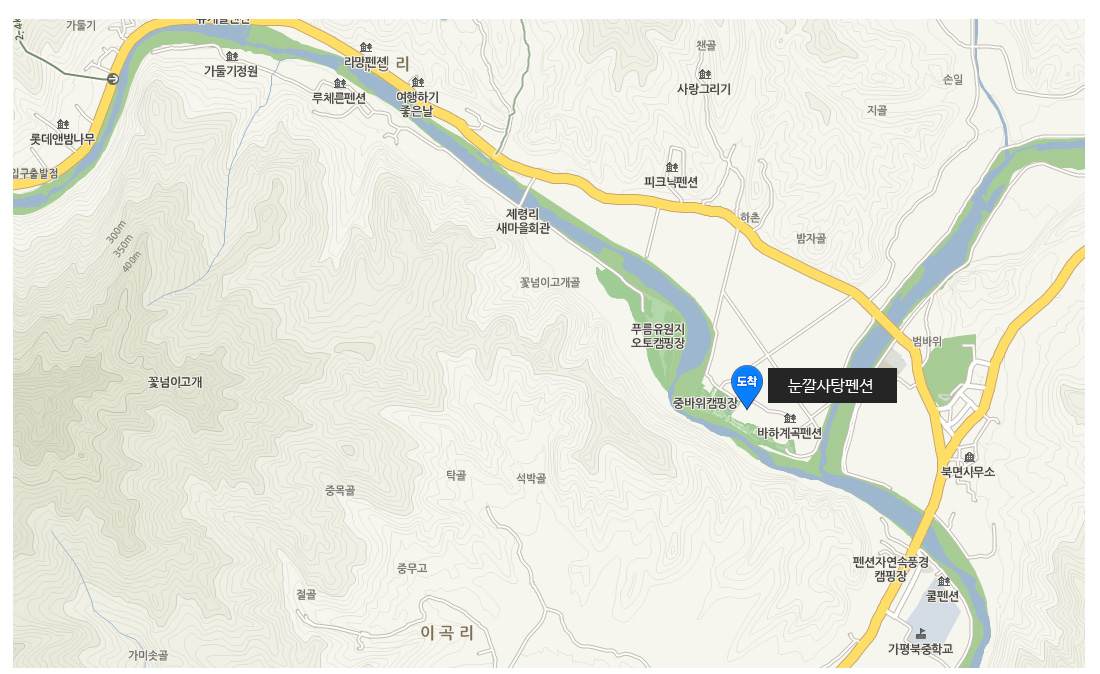Image resolution: width=1100 pixels, height=674 pixels.
Task: Click the 롯데앤밤나무 pension icon
Action: click(63, 125)
